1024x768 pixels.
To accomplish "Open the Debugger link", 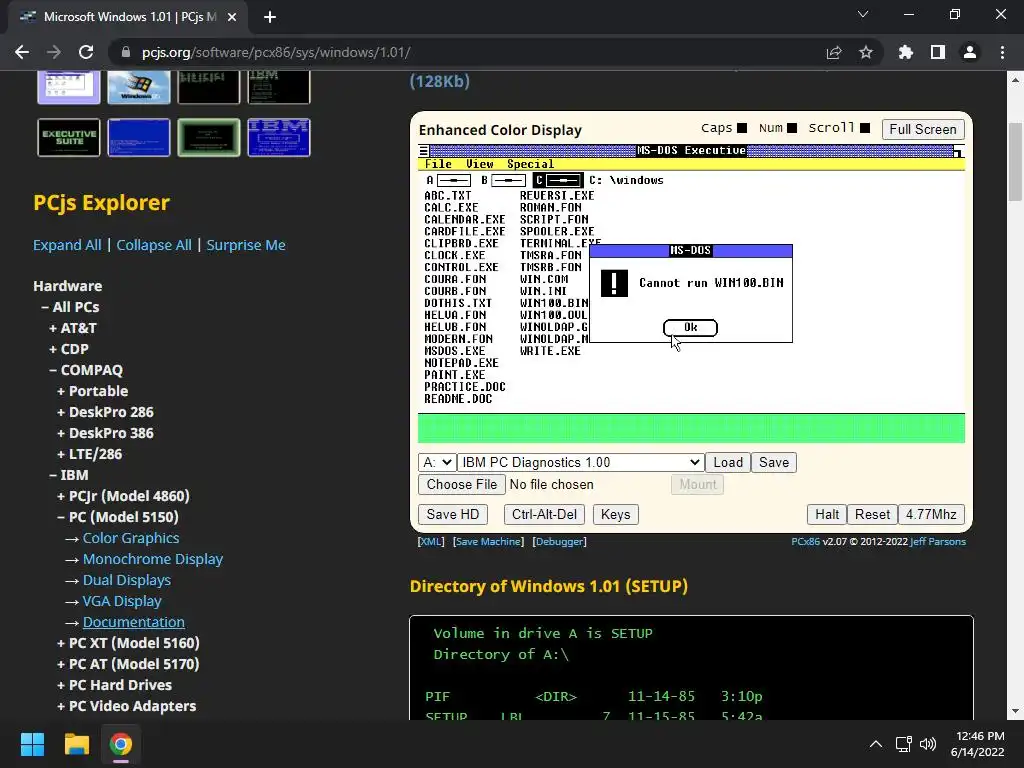I will 559,541.
